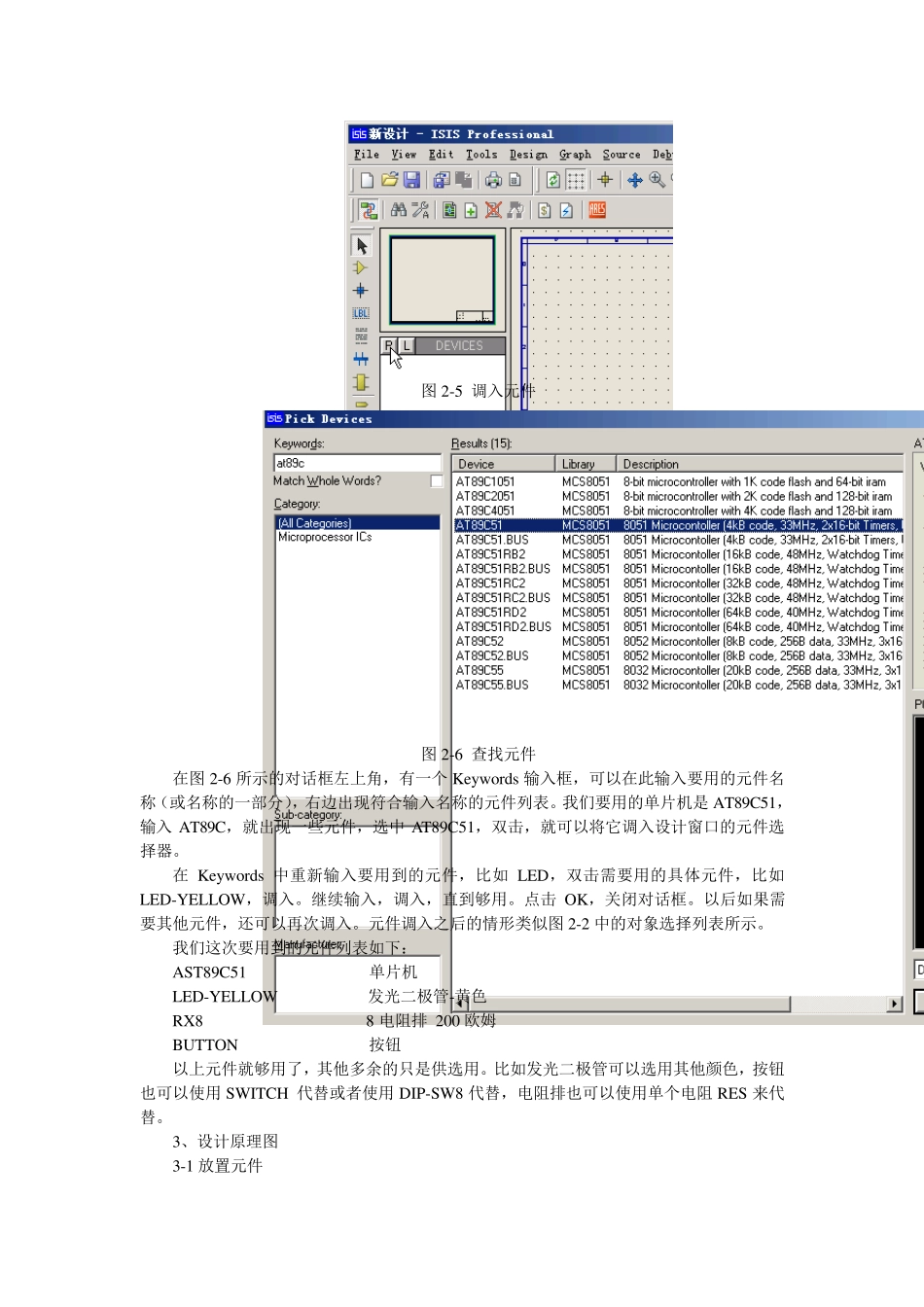The width and height of the screenshot is (924, 1307).
Task: Open the Tools menu
Action: [x=481, y=155]
